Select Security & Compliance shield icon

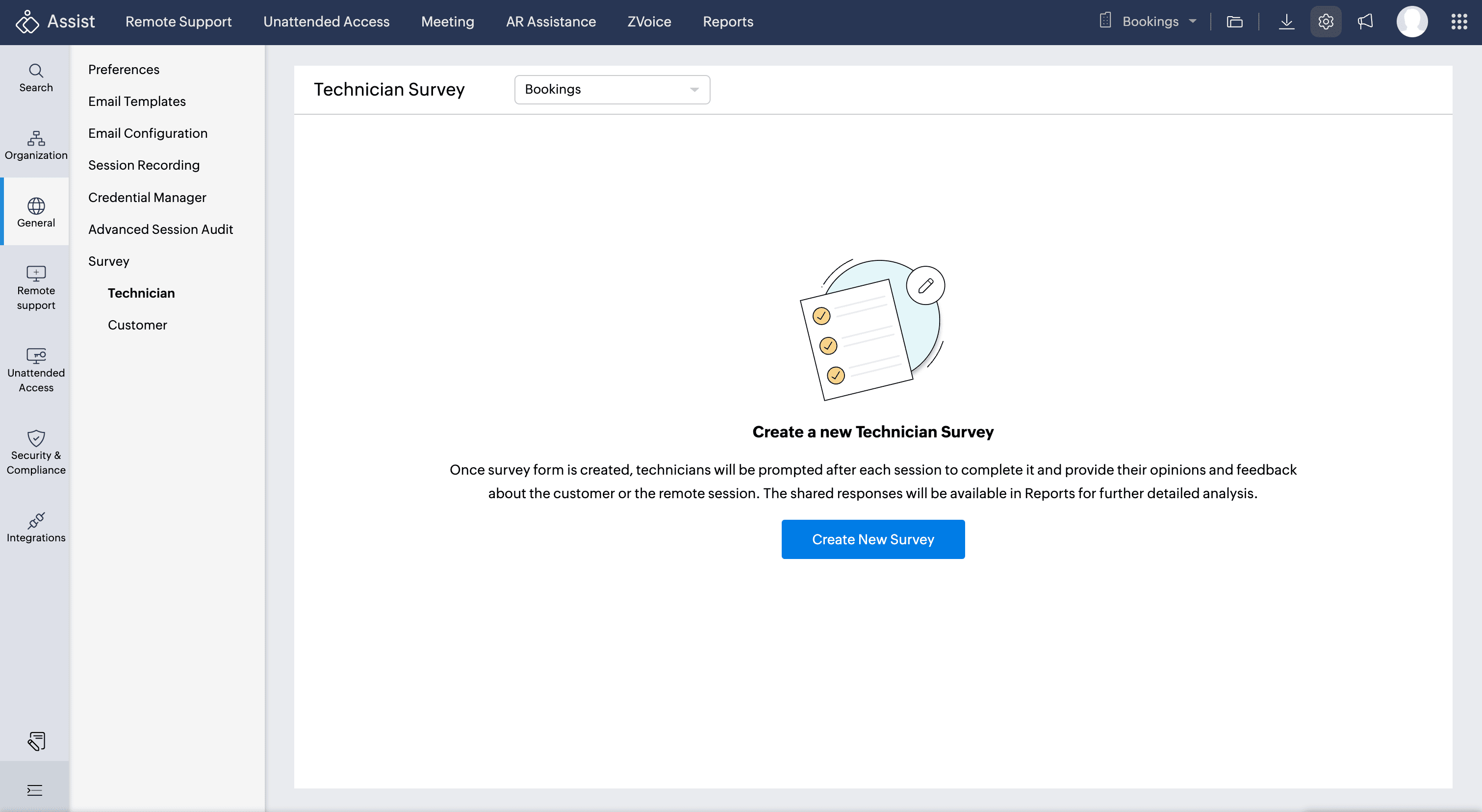coord(36,452)
